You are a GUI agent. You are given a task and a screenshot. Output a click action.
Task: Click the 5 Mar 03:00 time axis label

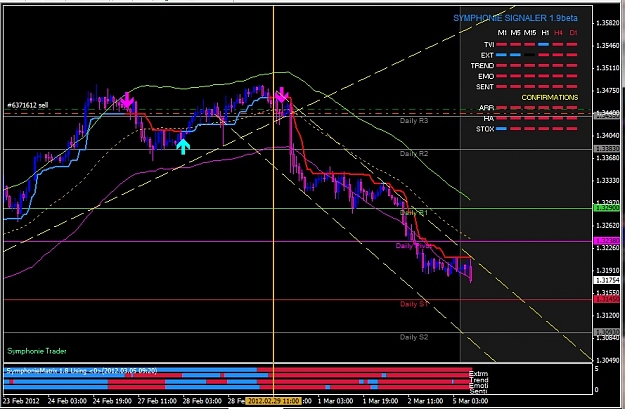[x=470, y=401]
